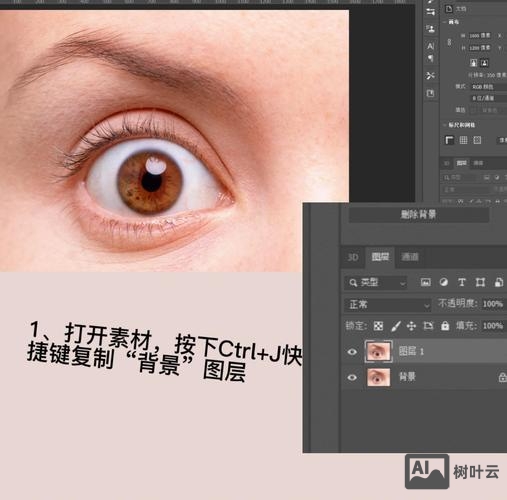Click the 不透明度 100% value field
The width and height of the screenshot is (507, 500).
pos(493,304)
